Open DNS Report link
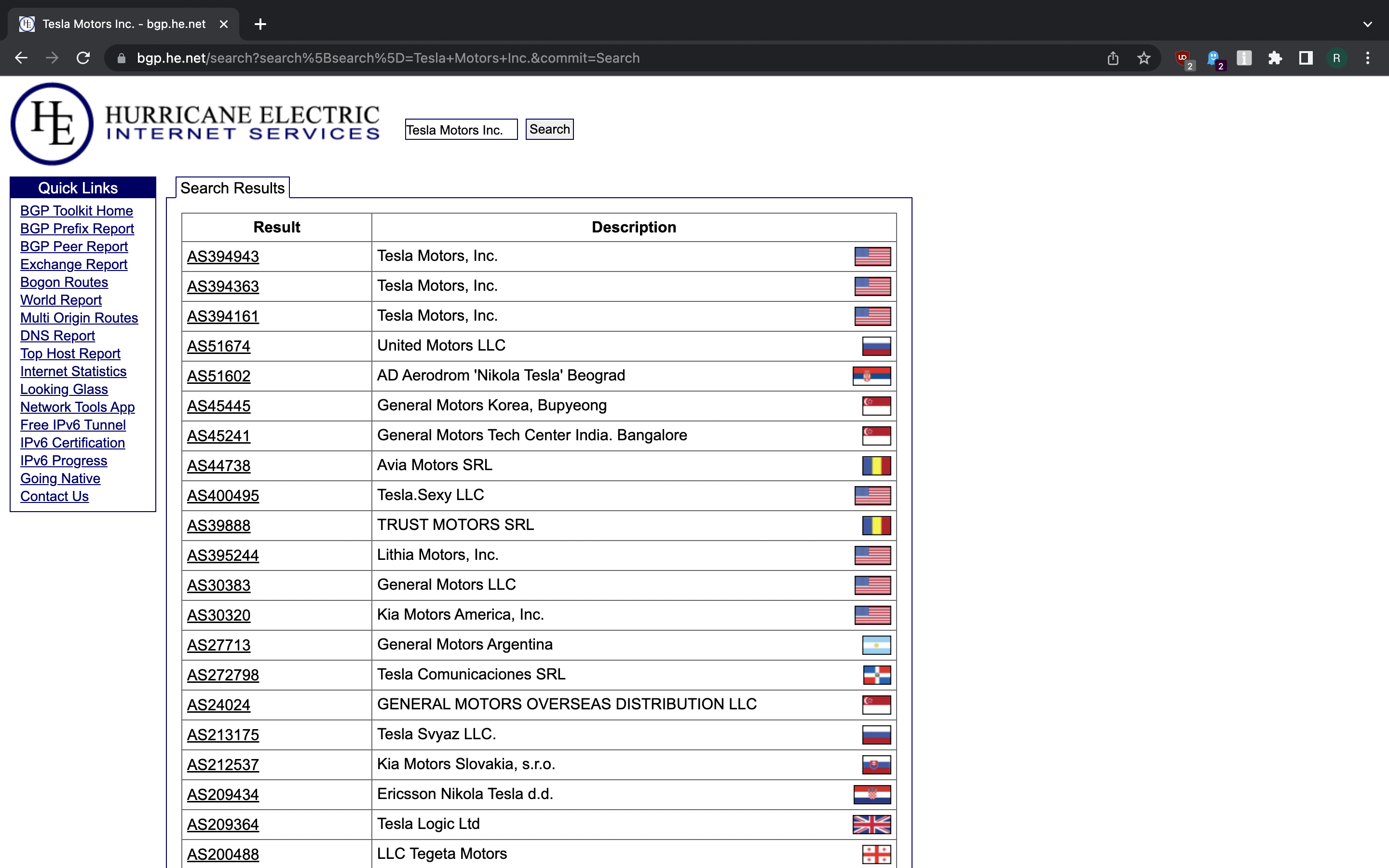This screenshot has width=1389, height=868. [x=57, y=335]
